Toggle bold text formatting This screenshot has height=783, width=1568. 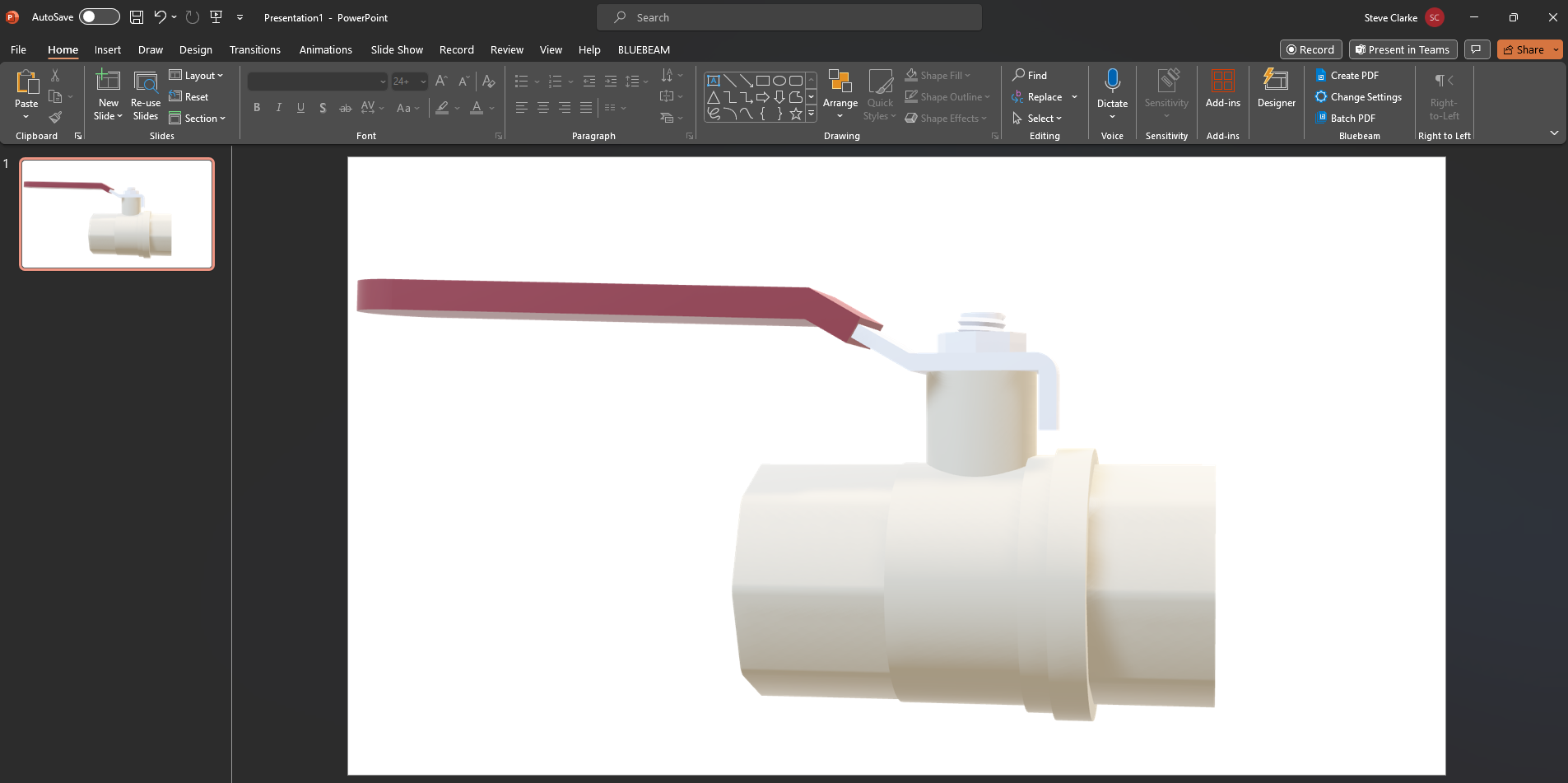[256, 107]
